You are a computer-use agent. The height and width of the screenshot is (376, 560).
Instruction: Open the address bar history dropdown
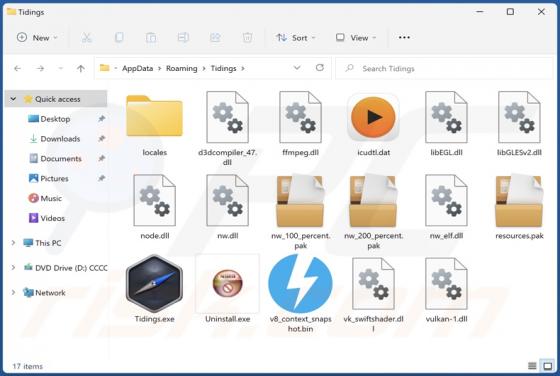[297, 68]
